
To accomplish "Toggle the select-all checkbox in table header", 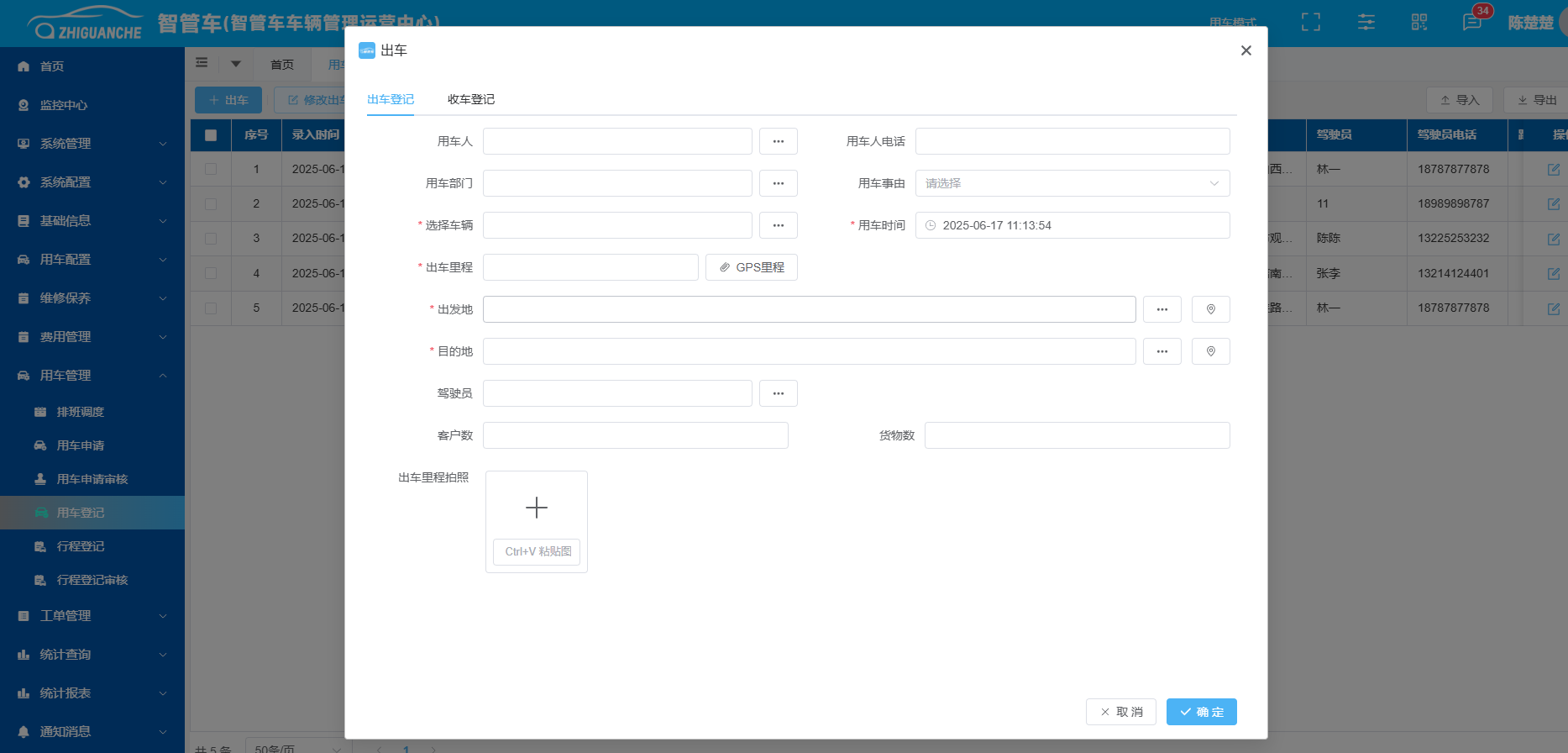I will [211, 134].
